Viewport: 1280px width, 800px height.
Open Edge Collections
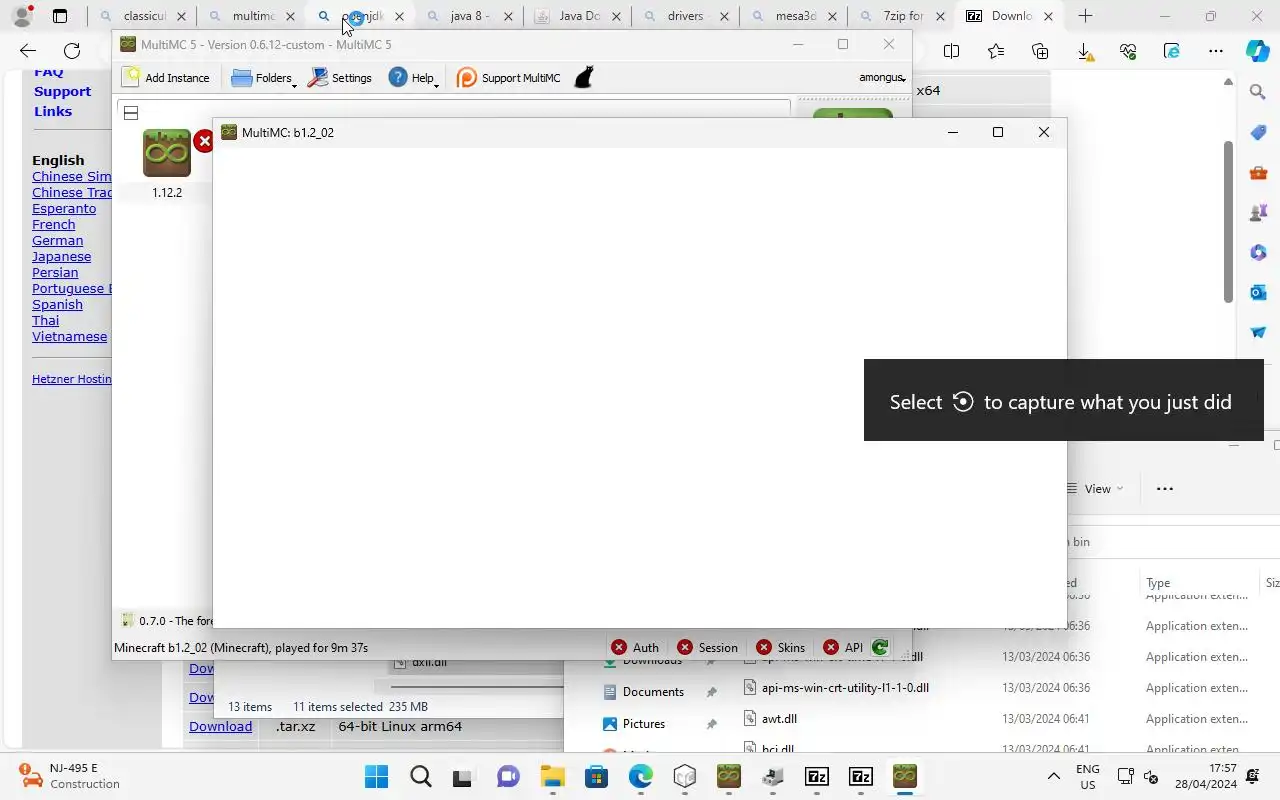[x=1040, y=51]
